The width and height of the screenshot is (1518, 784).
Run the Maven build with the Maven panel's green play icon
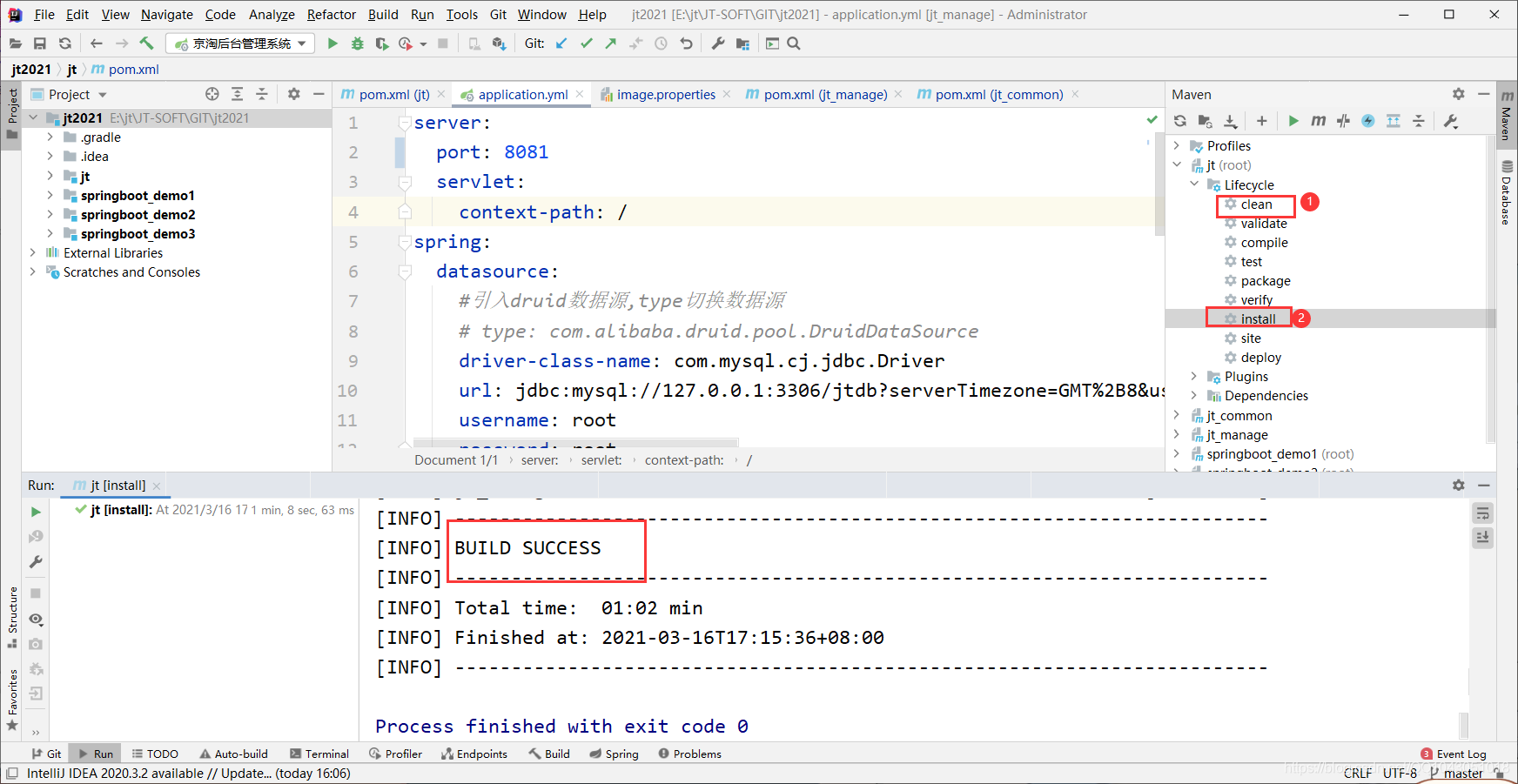[x=1293, y=121]
